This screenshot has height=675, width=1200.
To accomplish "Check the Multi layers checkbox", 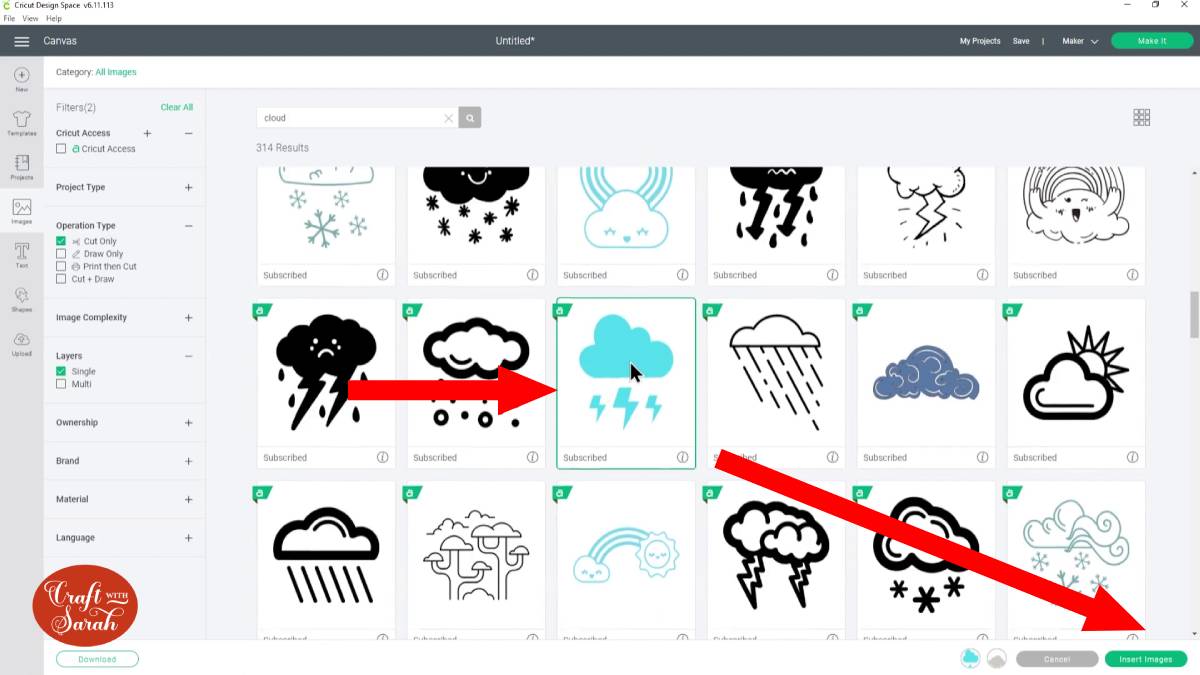I will [61, 384].
